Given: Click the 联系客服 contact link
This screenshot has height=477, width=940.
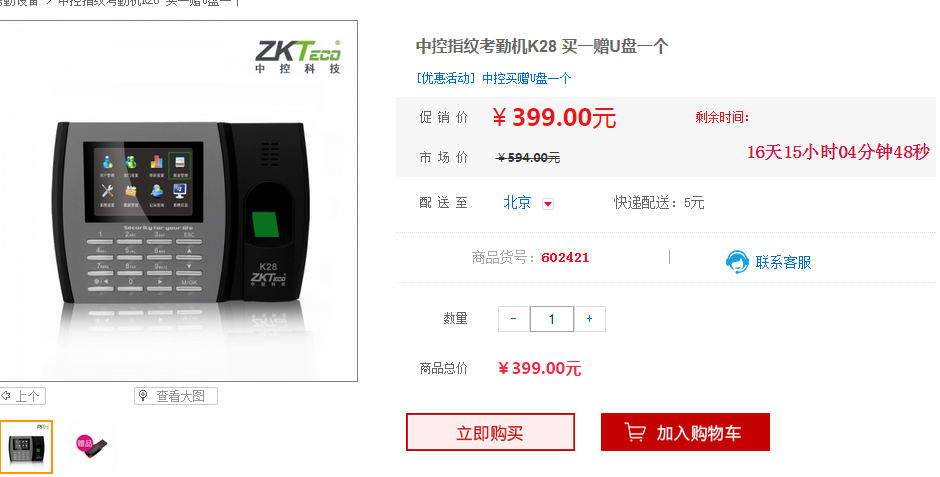Looking at the screenshot, I should pos(783,262).
